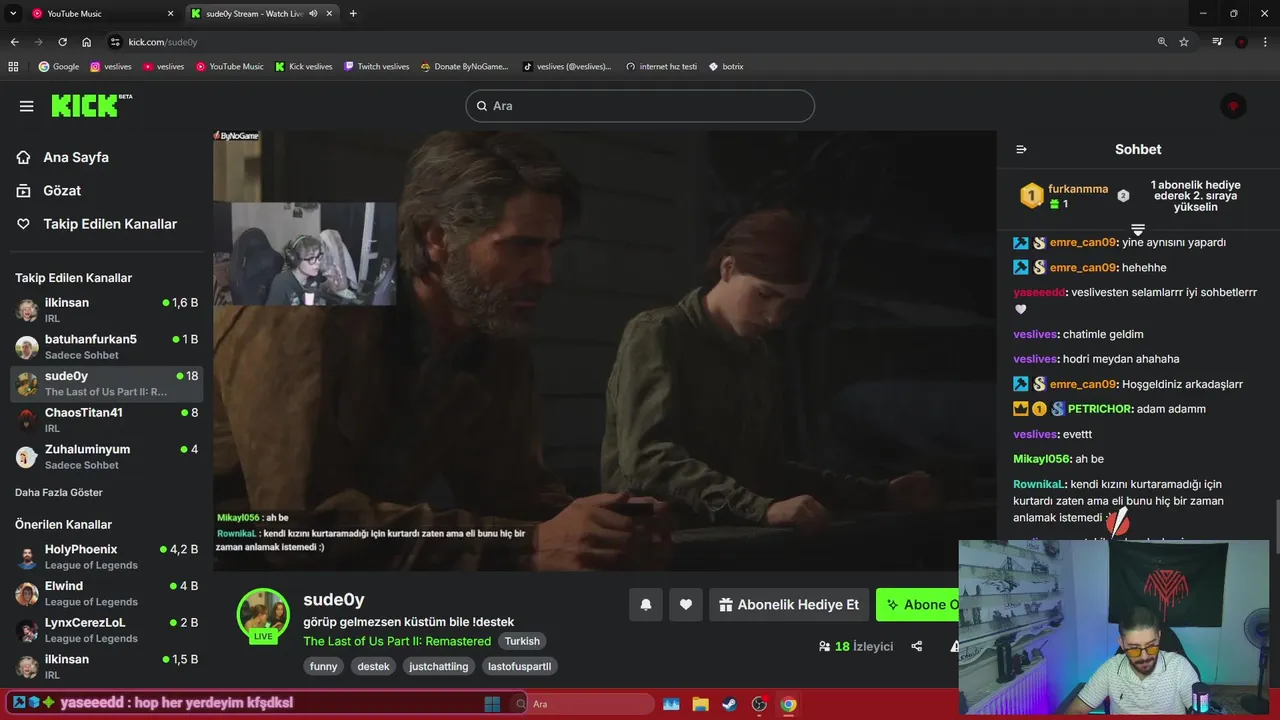Open the tab search dropdown
This screenshot has width=1280, height=720.
(13, 14)
